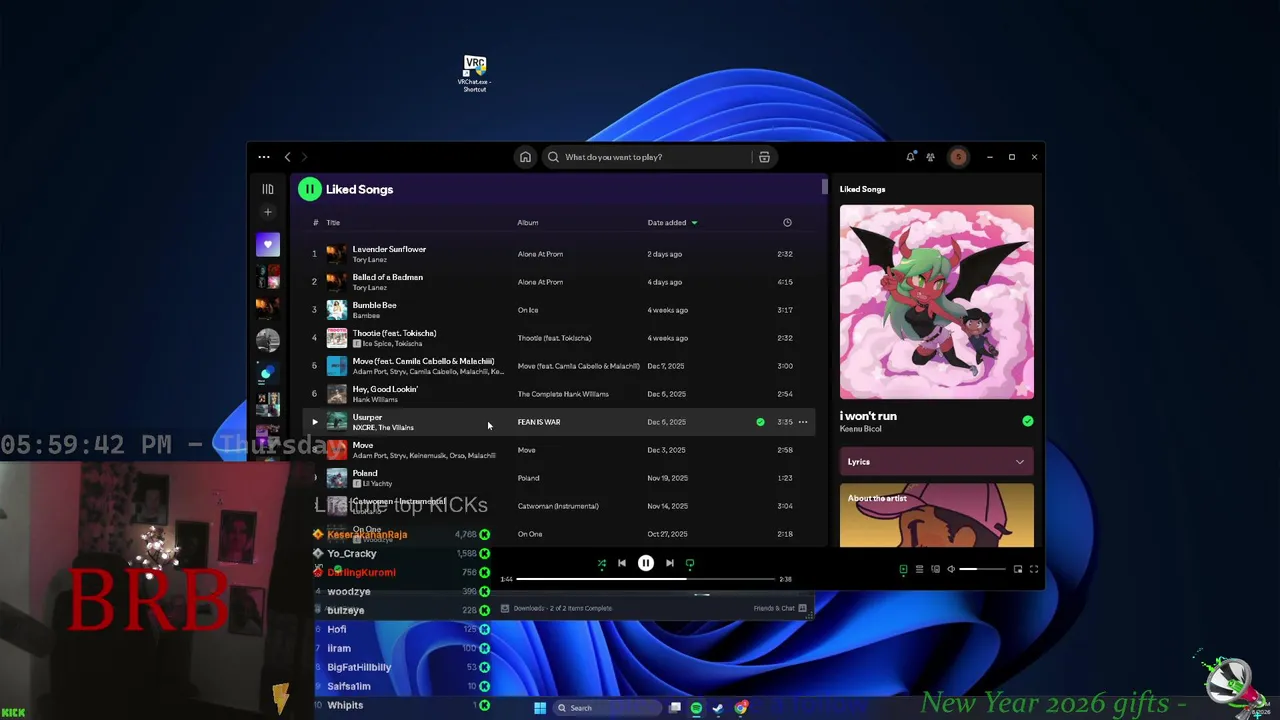The image size is (1280, 720).
Task: Open 'Alone At Prom' album on row 1
Action: tap(540, 254)
